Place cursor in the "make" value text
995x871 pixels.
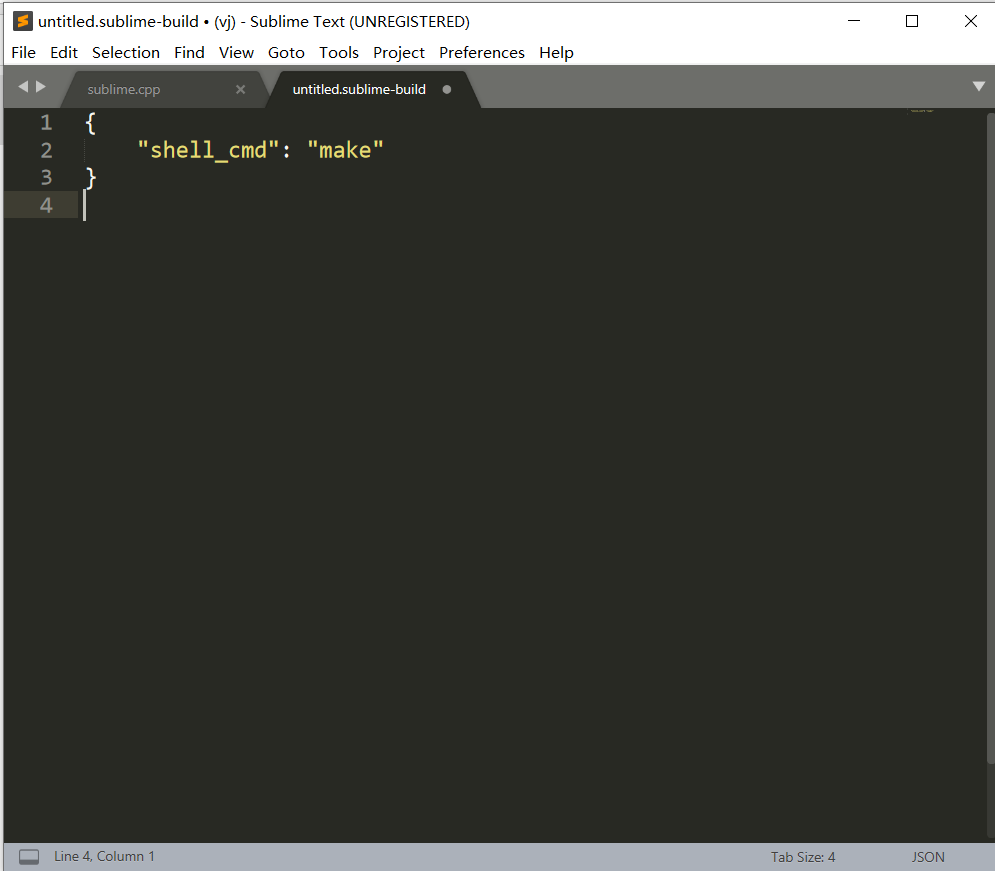pos(345,150)
